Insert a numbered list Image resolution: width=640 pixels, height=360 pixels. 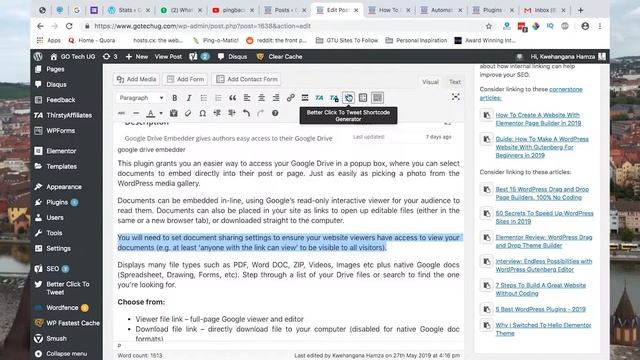point(218,98)
